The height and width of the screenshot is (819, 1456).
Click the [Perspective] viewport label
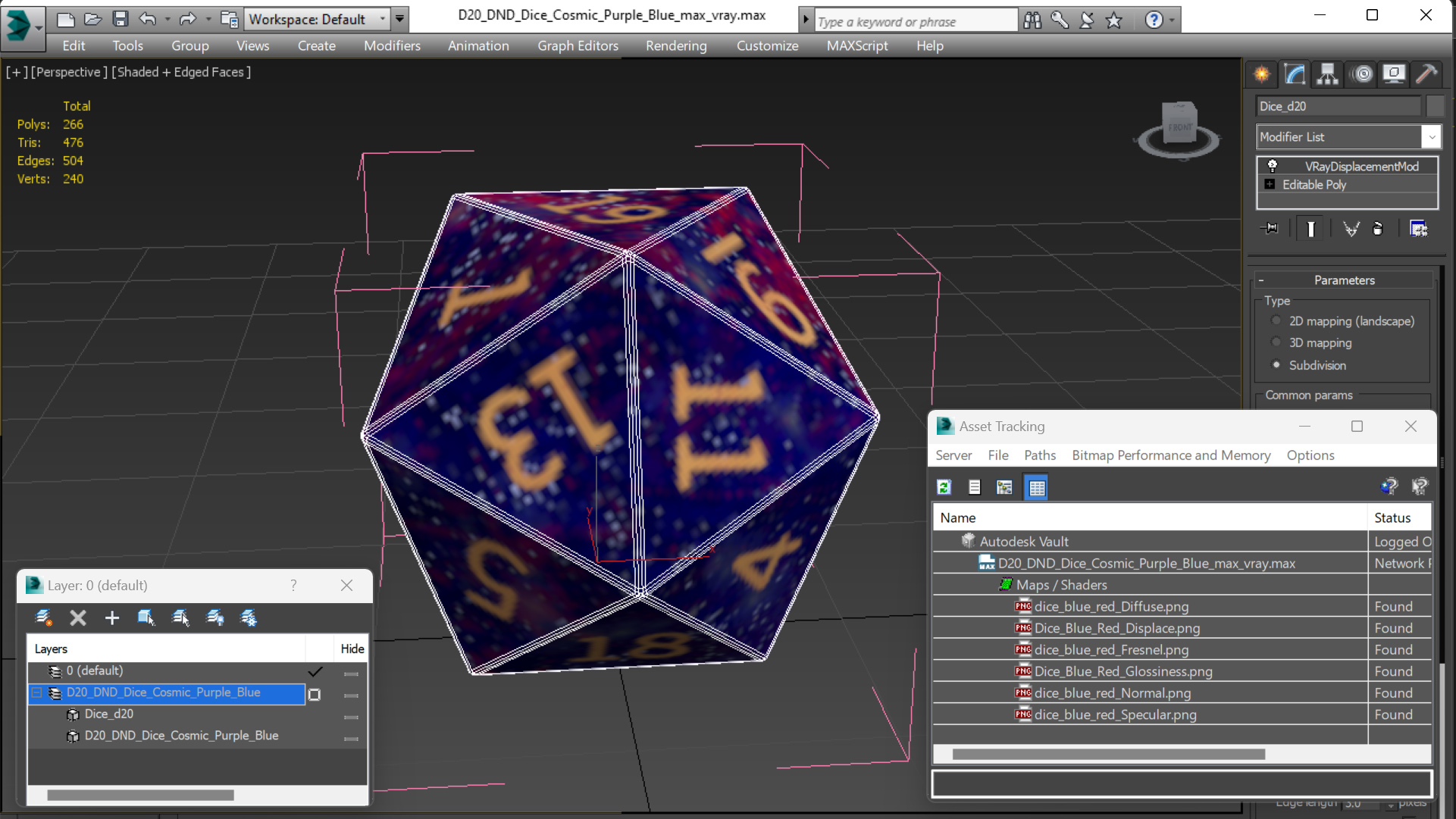tap(69, 72)
